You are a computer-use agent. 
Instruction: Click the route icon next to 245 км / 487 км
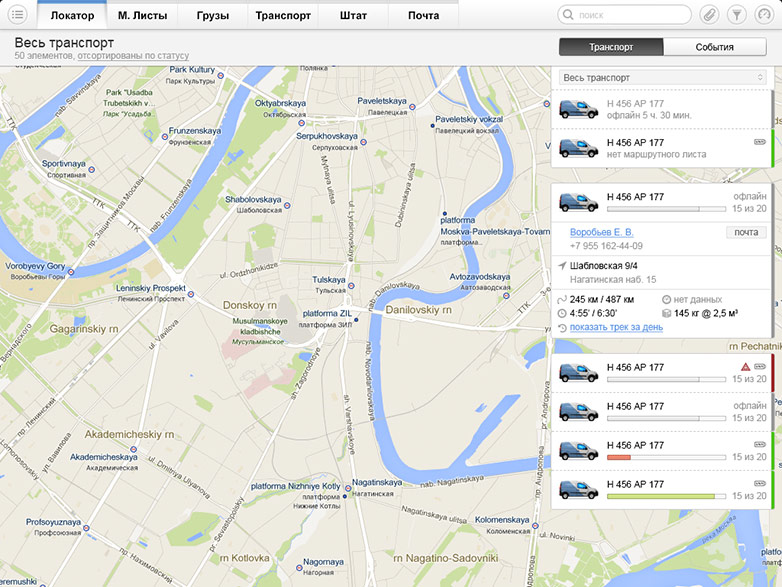pyautogui.click(x=562, y=300)
